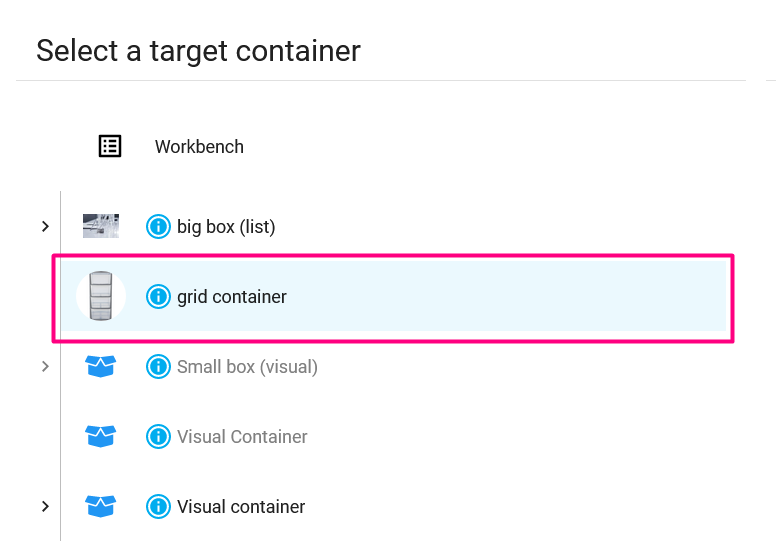This screenshot has width=776, height=556.
Task: Expand the big box (list) node
Action: click(45, 226)
